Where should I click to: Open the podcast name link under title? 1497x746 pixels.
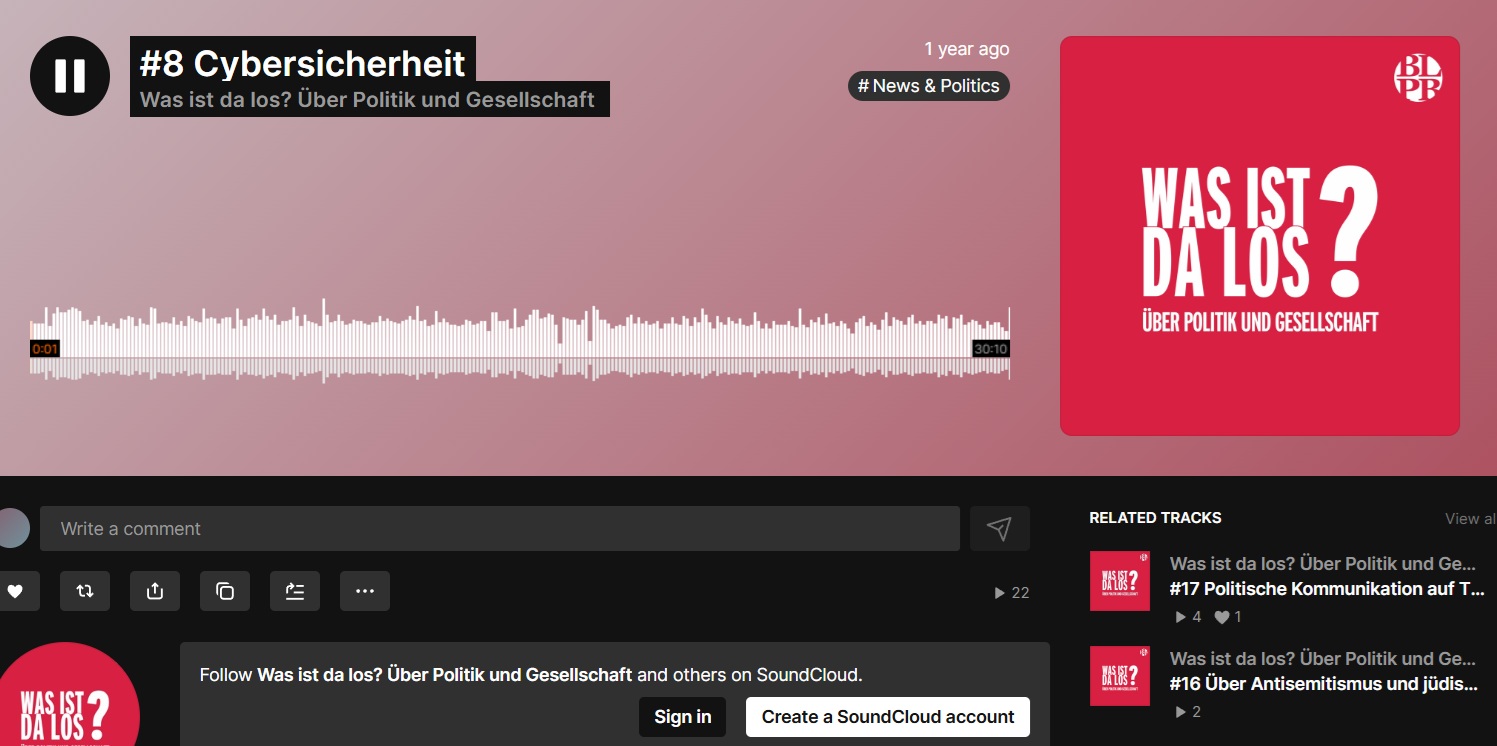pos(367,100)
